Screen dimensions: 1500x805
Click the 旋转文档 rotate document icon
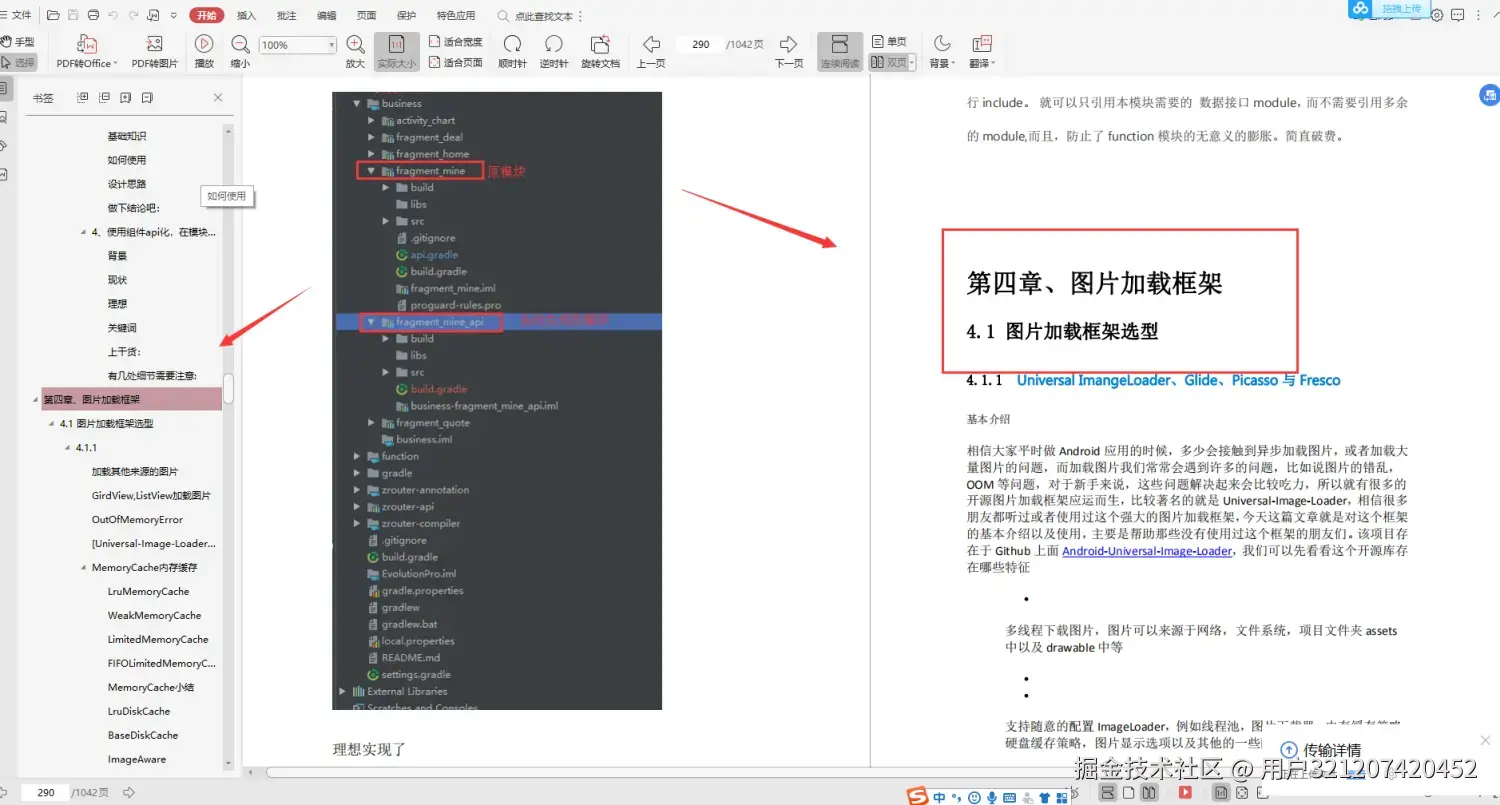(600, 44)
